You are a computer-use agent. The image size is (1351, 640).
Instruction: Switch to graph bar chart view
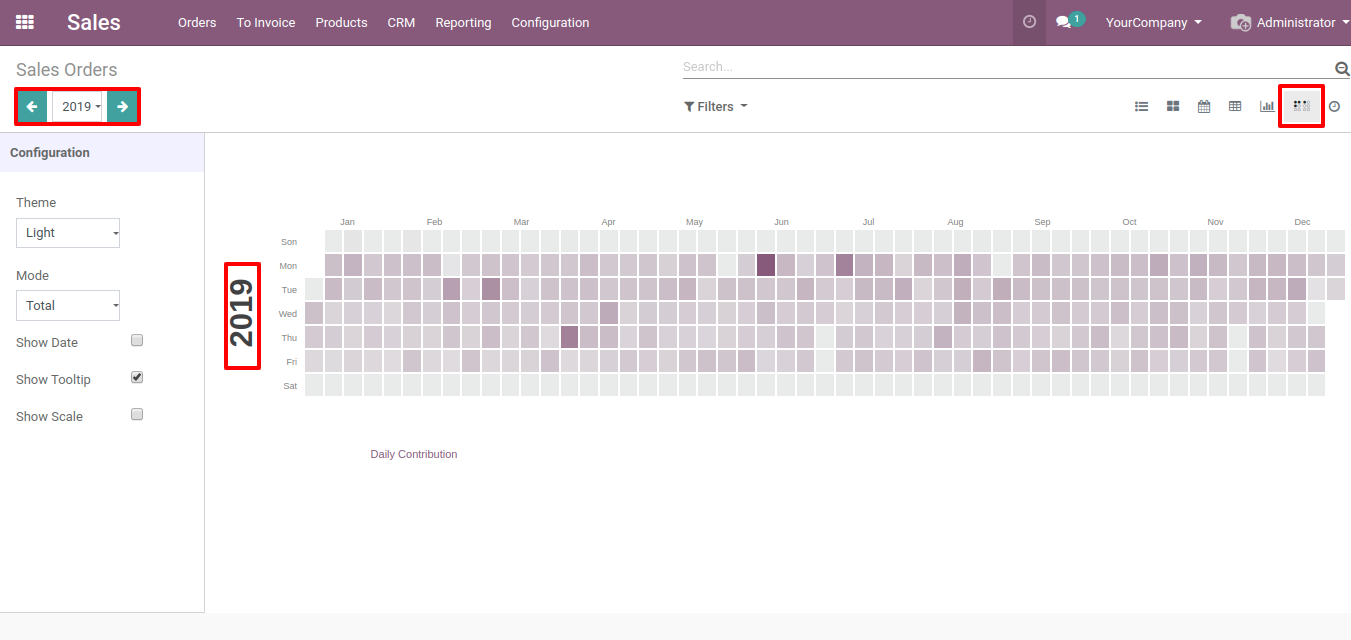(1267, 106)
